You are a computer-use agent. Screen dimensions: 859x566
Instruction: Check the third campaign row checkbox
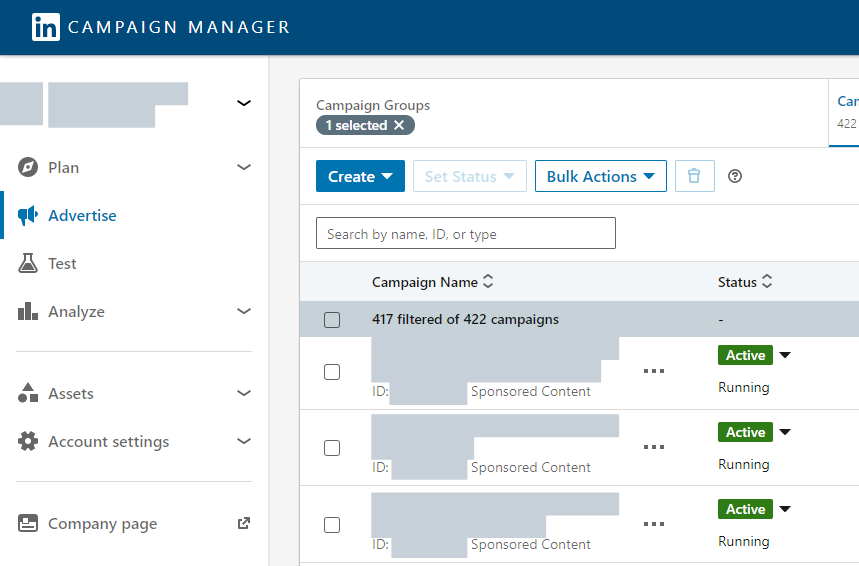pos(332,525)
